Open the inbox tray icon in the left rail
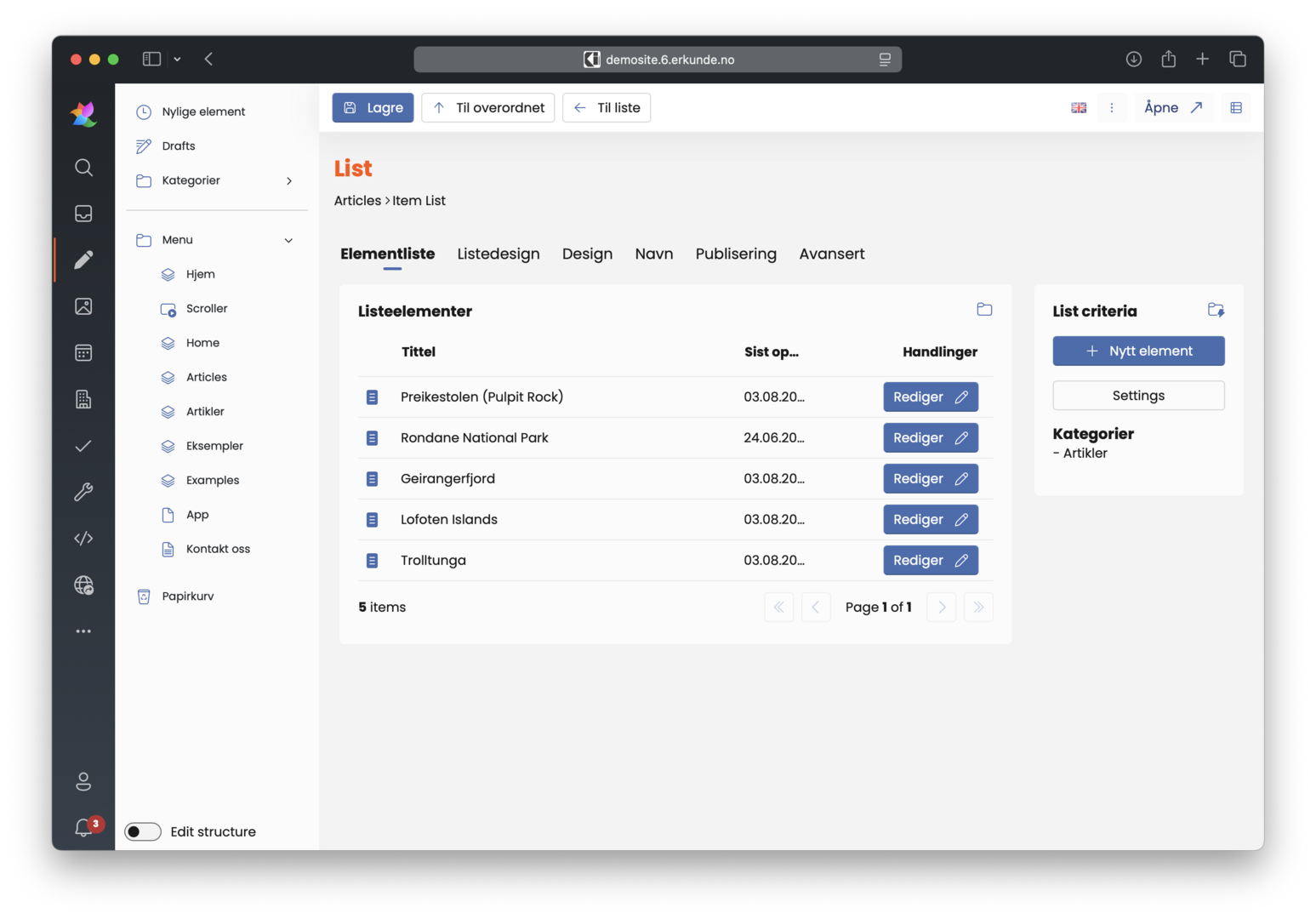Screen dimensions: 1316x919 tap(83, 214)
